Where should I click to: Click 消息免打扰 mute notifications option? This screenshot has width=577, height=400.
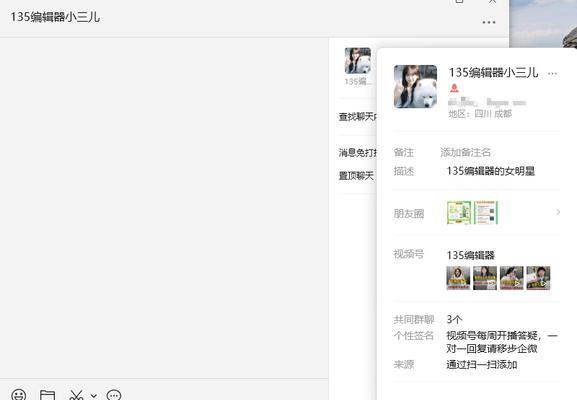tap(358, 152)
